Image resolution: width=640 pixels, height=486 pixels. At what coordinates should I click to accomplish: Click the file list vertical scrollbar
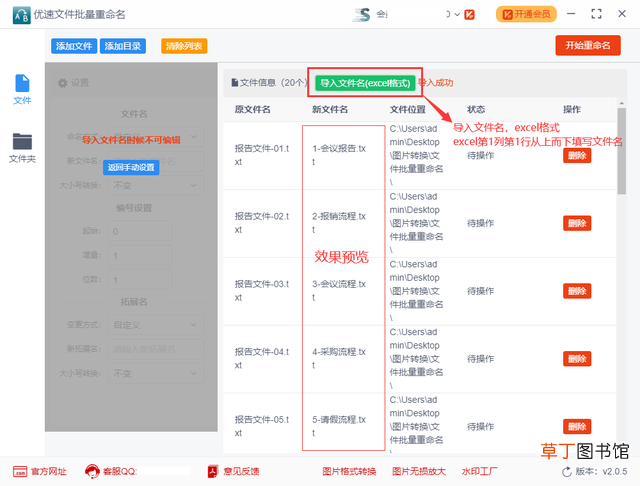621,151
